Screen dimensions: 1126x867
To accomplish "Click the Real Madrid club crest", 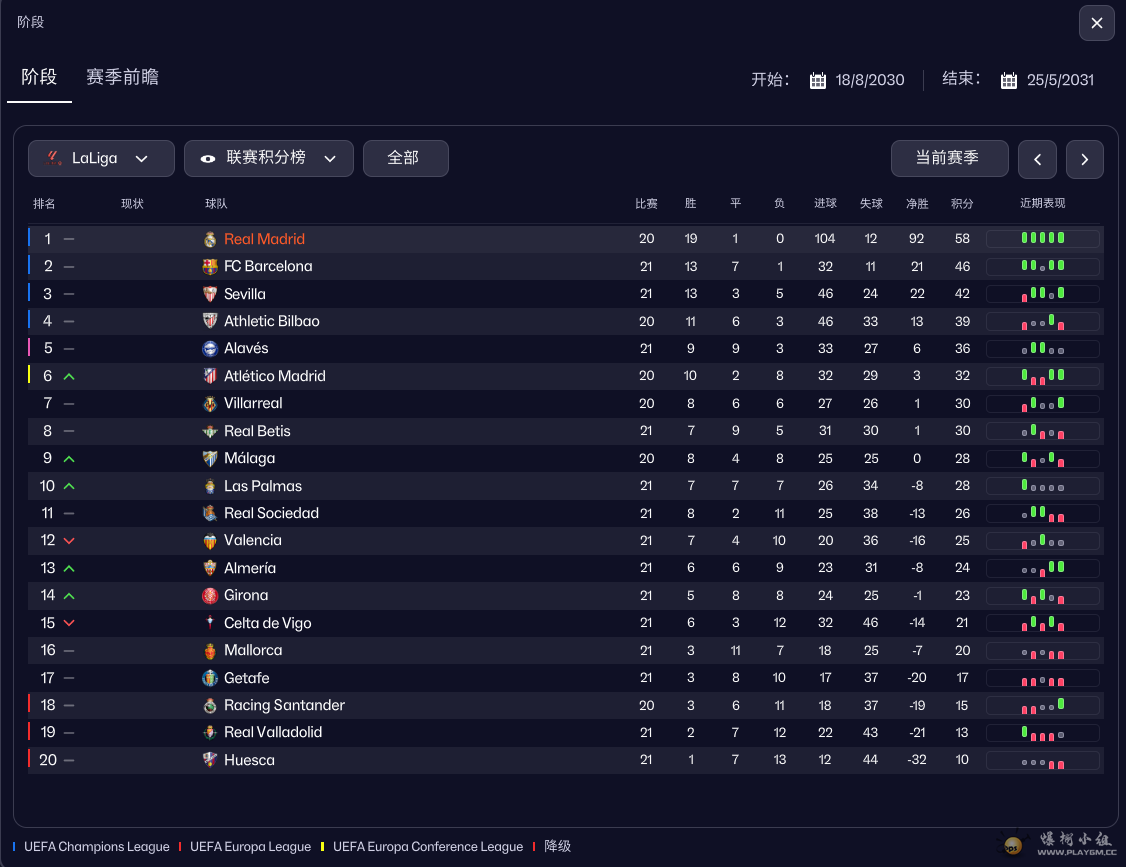I will coord(210,239).
